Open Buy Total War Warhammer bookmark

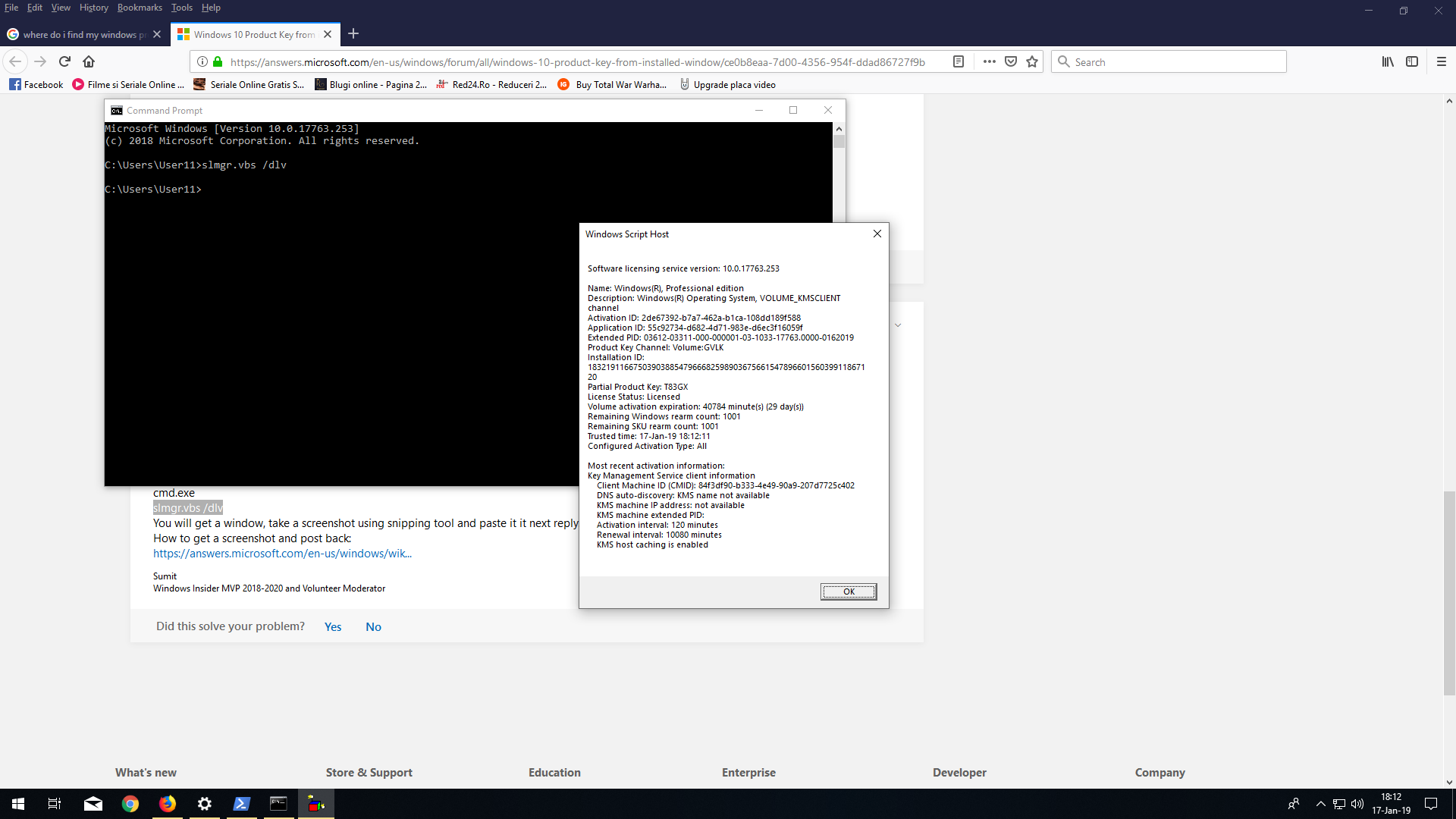(x=612, y=85)
